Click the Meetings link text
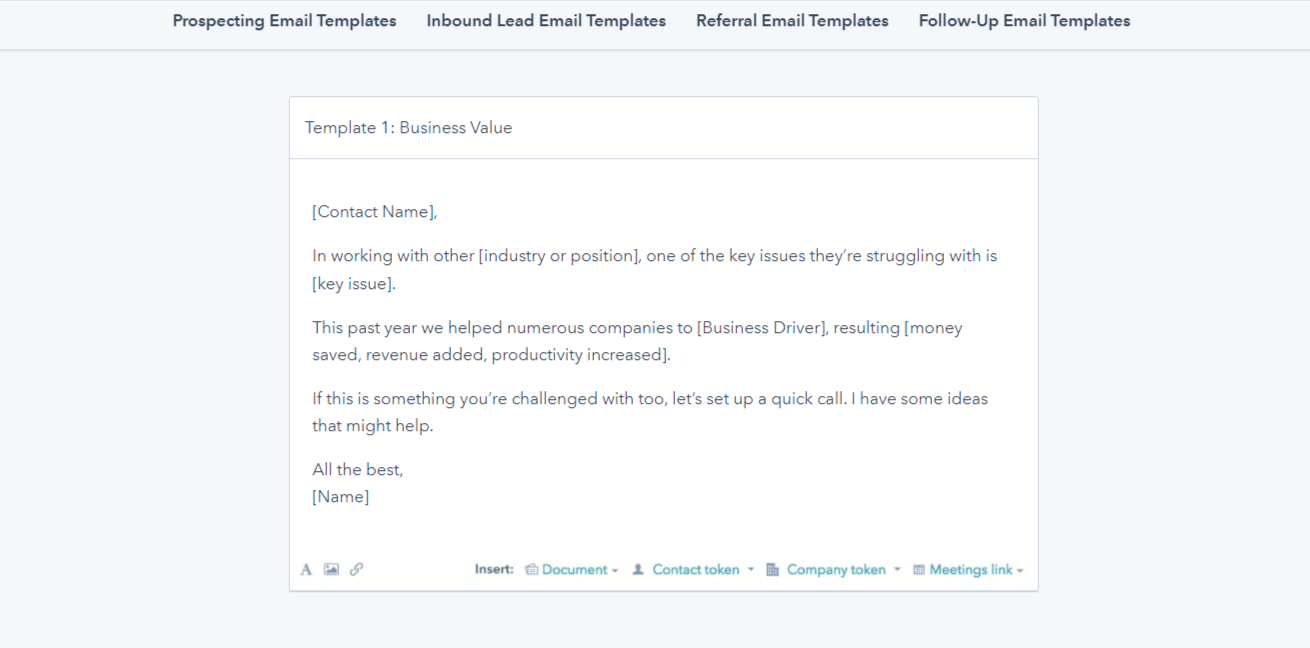The image size is (1310, 648). point(971,570)
